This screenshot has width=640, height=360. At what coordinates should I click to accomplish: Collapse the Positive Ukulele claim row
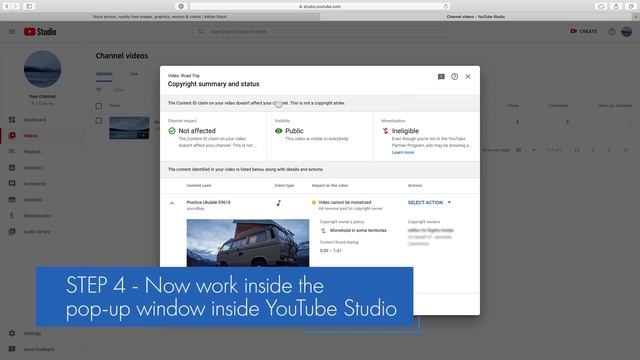[x=172, y=203]
